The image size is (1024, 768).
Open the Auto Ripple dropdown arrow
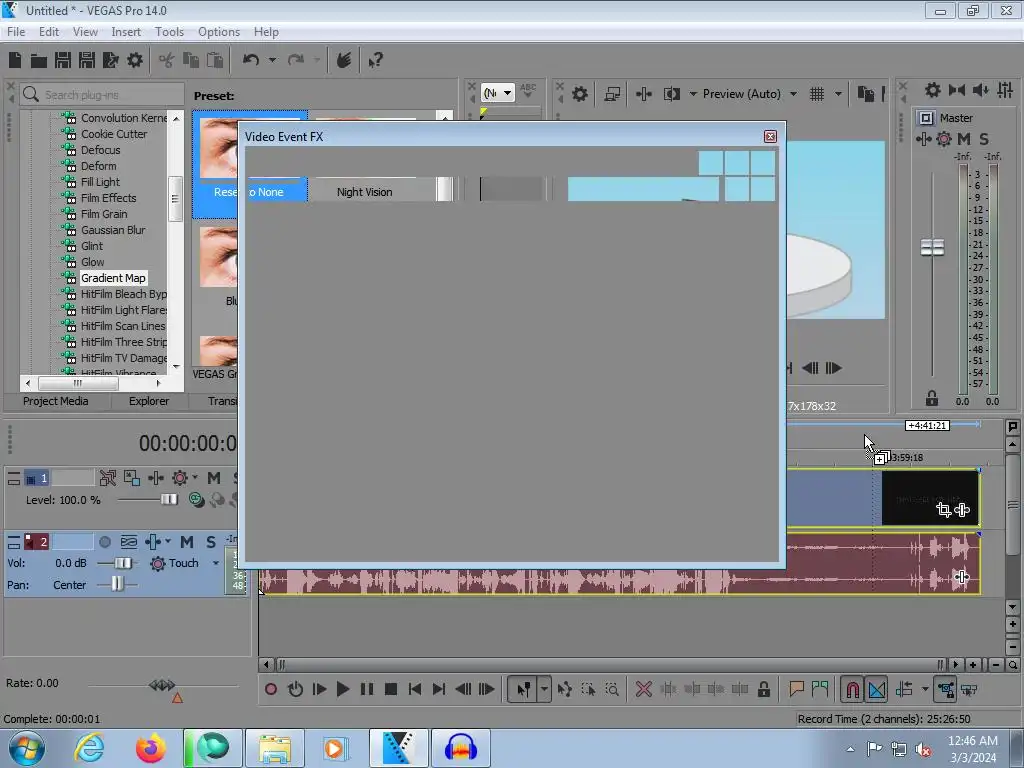click(925, 690)
